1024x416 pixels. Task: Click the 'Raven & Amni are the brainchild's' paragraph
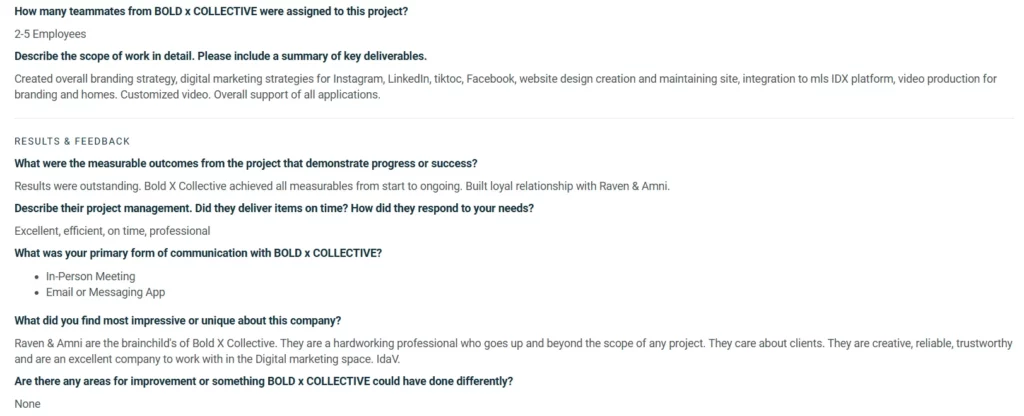513,351
